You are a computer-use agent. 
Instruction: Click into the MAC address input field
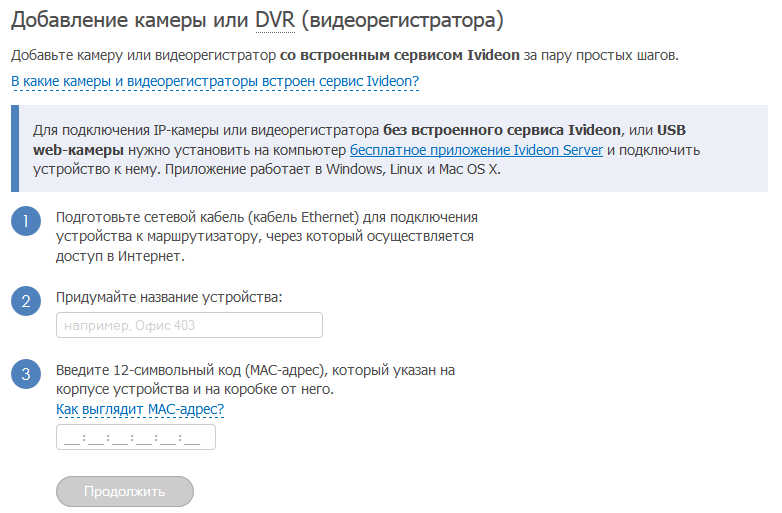tap(136, 438)
